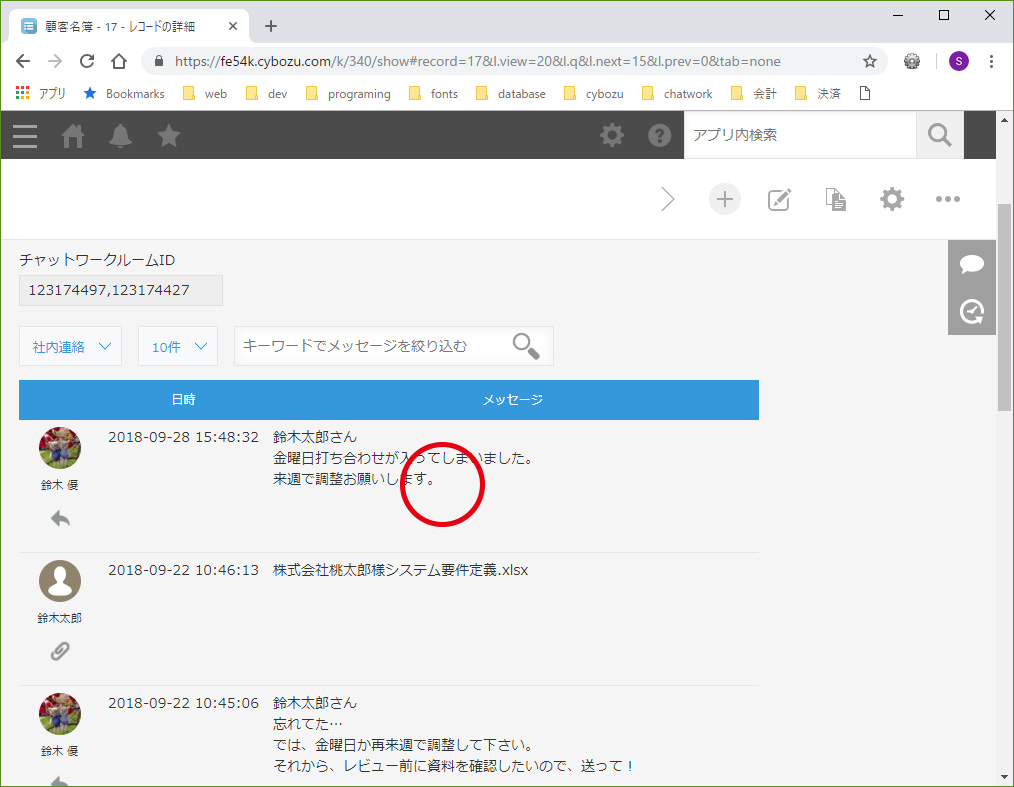Edit this record pencil icon
This screenshot has height=787, width=1014.
click(779, 199)
